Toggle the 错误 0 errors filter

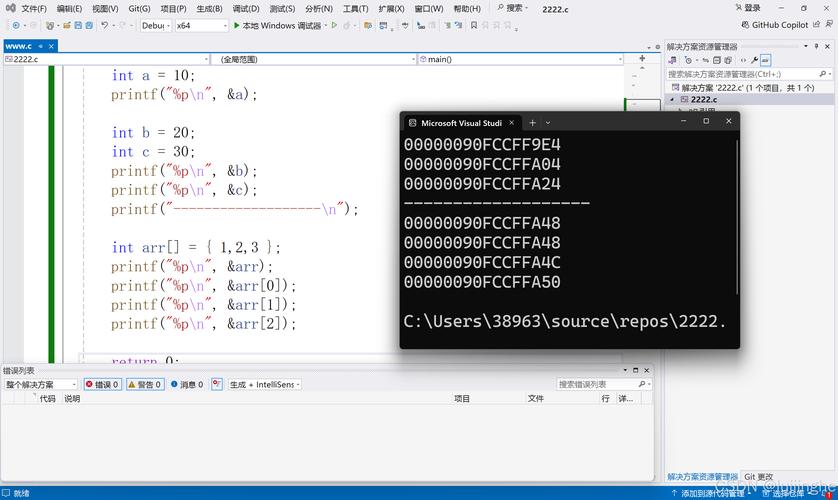(103, 384)
